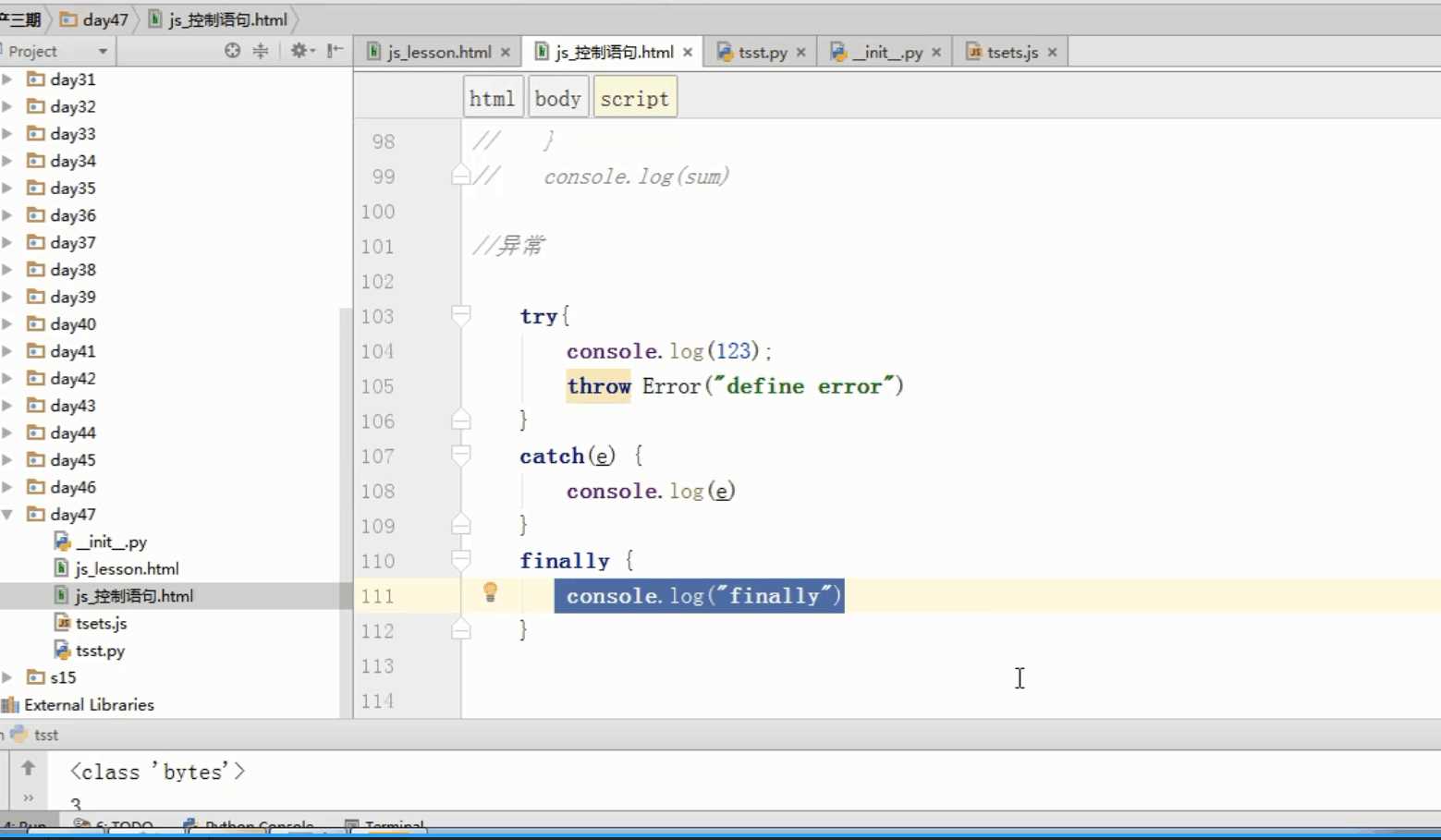Open js_lesson.html in the Project tree
Viewport: 1441px width, 840px height.
[x=127, y=569]
